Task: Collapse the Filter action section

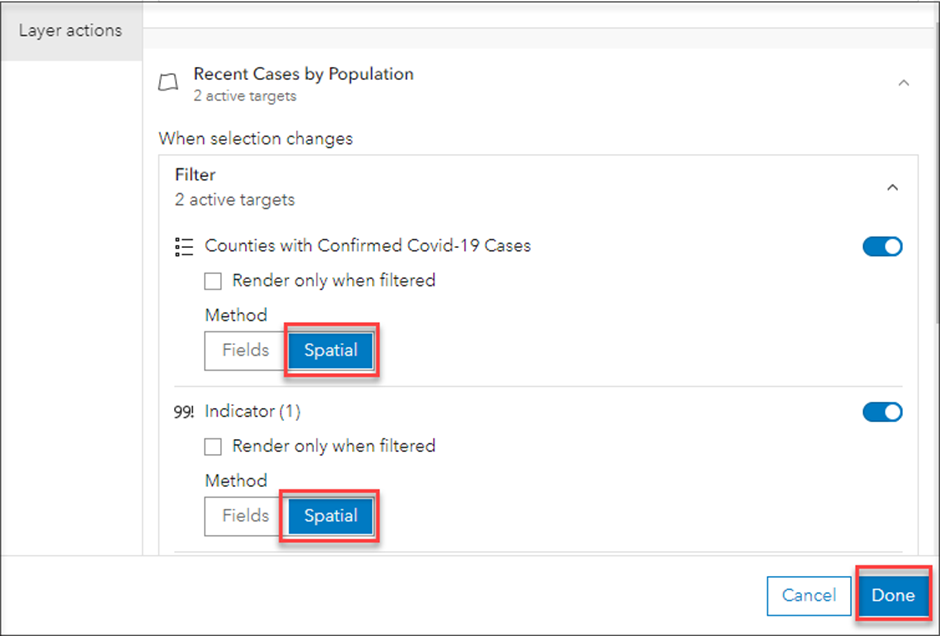Action: (893, 188)
